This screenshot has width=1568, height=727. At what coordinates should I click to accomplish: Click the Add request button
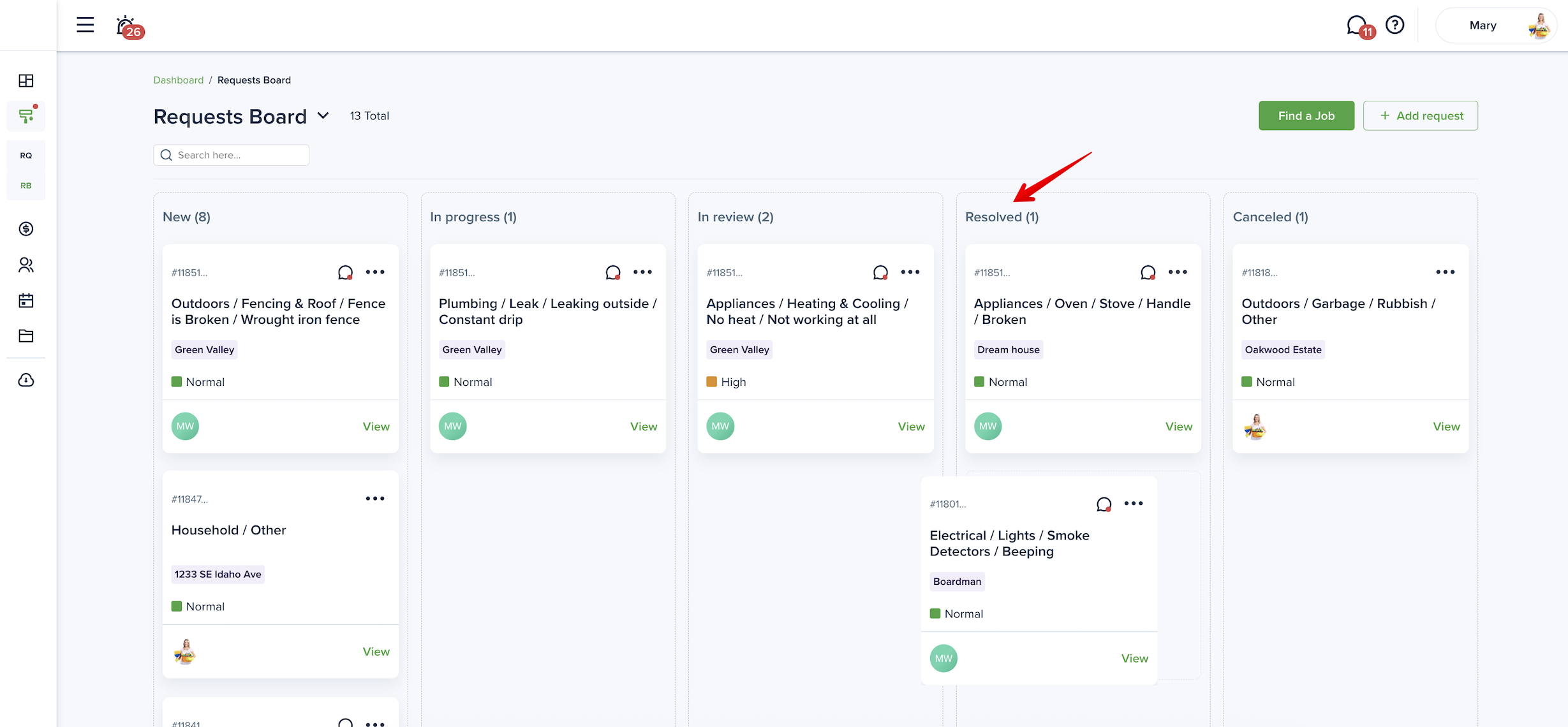[x=1420, y=115]
